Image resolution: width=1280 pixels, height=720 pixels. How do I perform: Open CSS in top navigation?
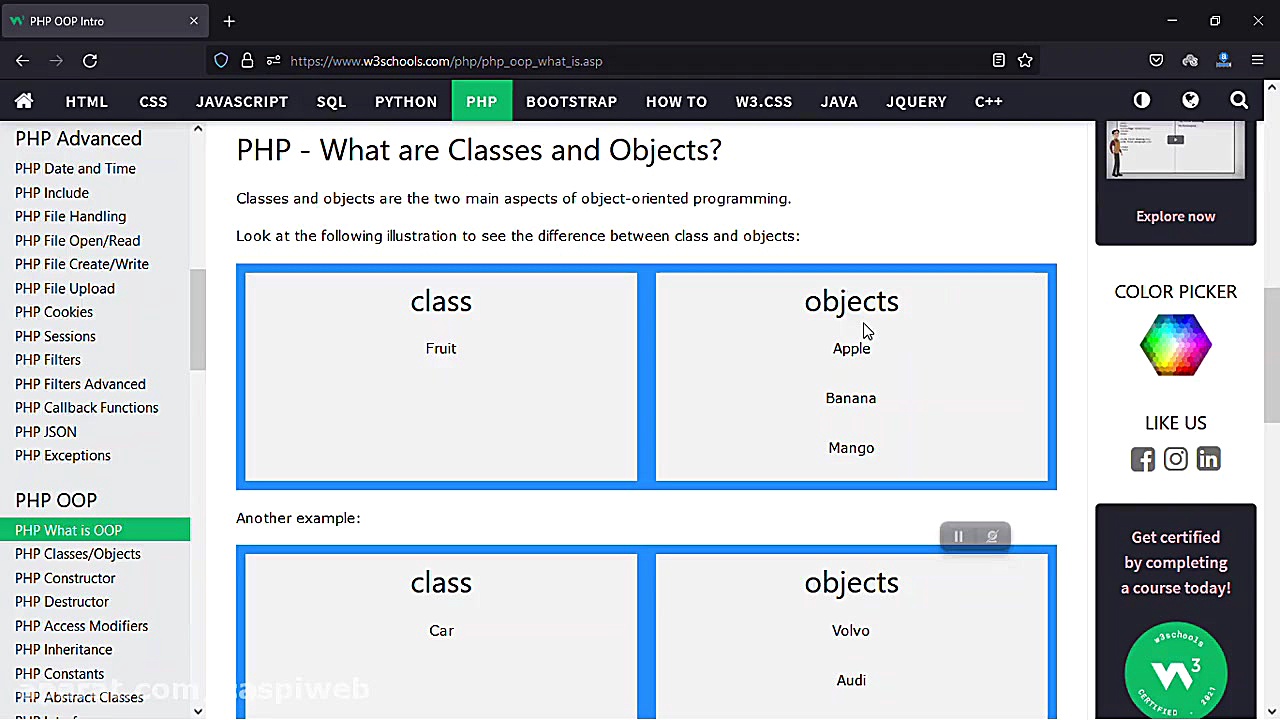(153, 101)
